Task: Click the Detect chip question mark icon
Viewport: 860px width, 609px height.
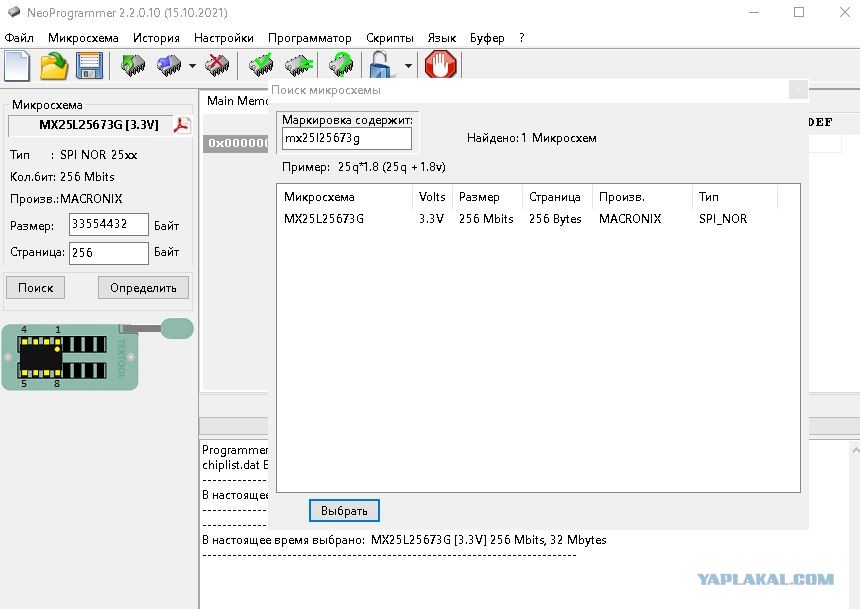Action: click(x=341, y=65)
